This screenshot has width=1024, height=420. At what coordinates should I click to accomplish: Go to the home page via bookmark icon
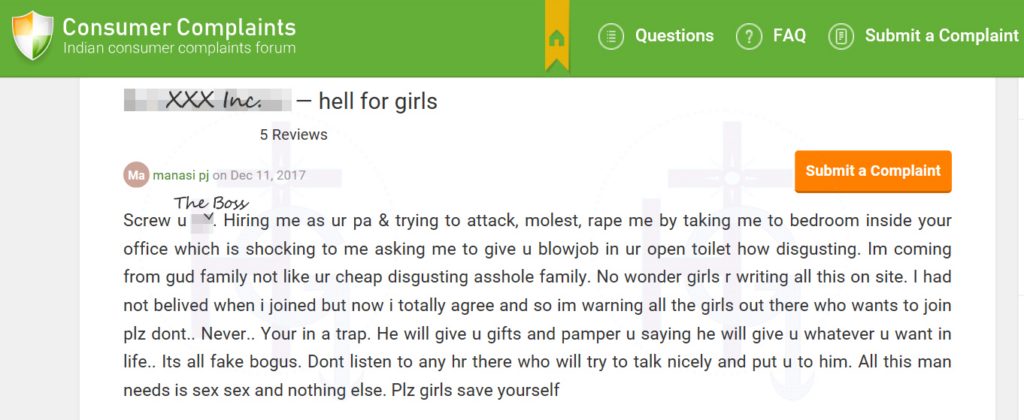(556, 38)
